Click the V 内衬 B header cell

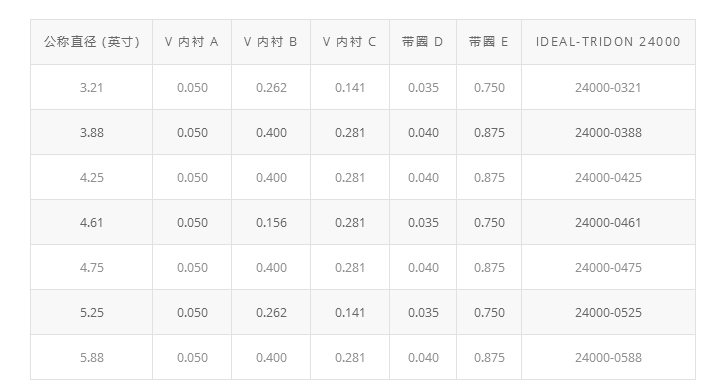271,42
